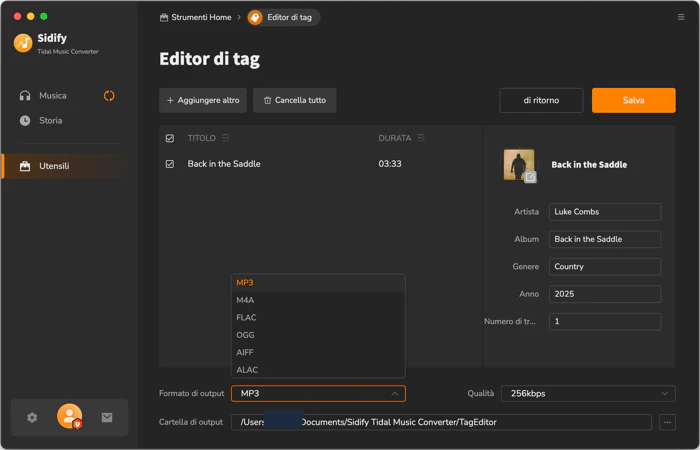Click the Sidify app logo
Viewport: 700px width, 450px height.
pyautogui.click(x=23, y=43)
